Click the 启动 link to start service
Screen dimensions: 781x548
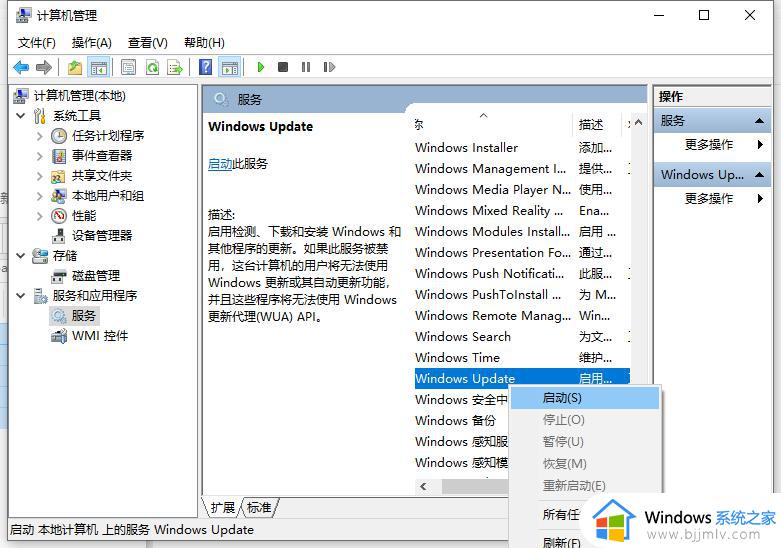(220, 163)
